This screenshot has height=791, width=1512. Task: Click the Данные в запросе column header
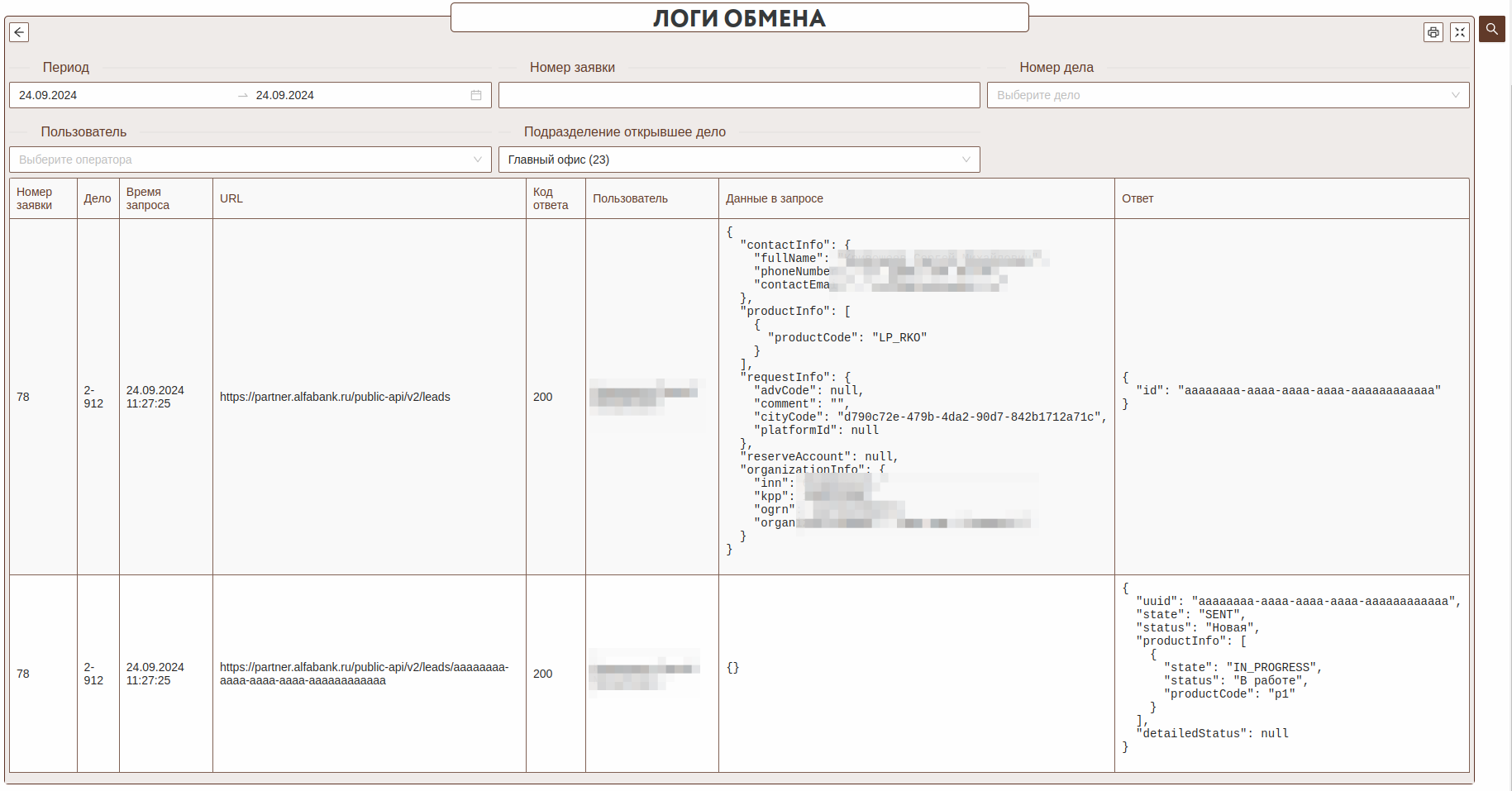tap(775, 198)
